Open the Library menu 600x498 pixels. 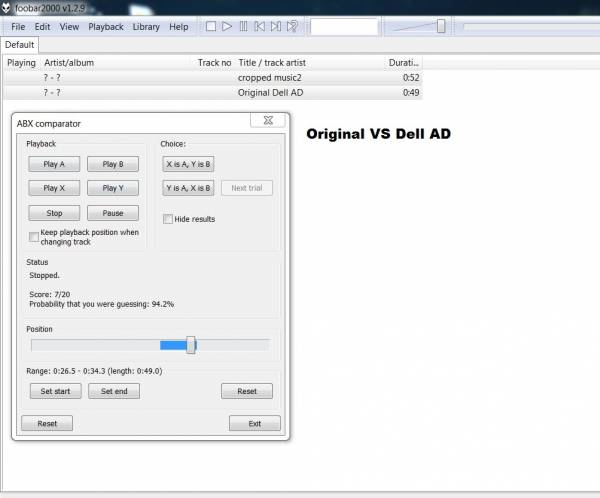click(146, 27)
